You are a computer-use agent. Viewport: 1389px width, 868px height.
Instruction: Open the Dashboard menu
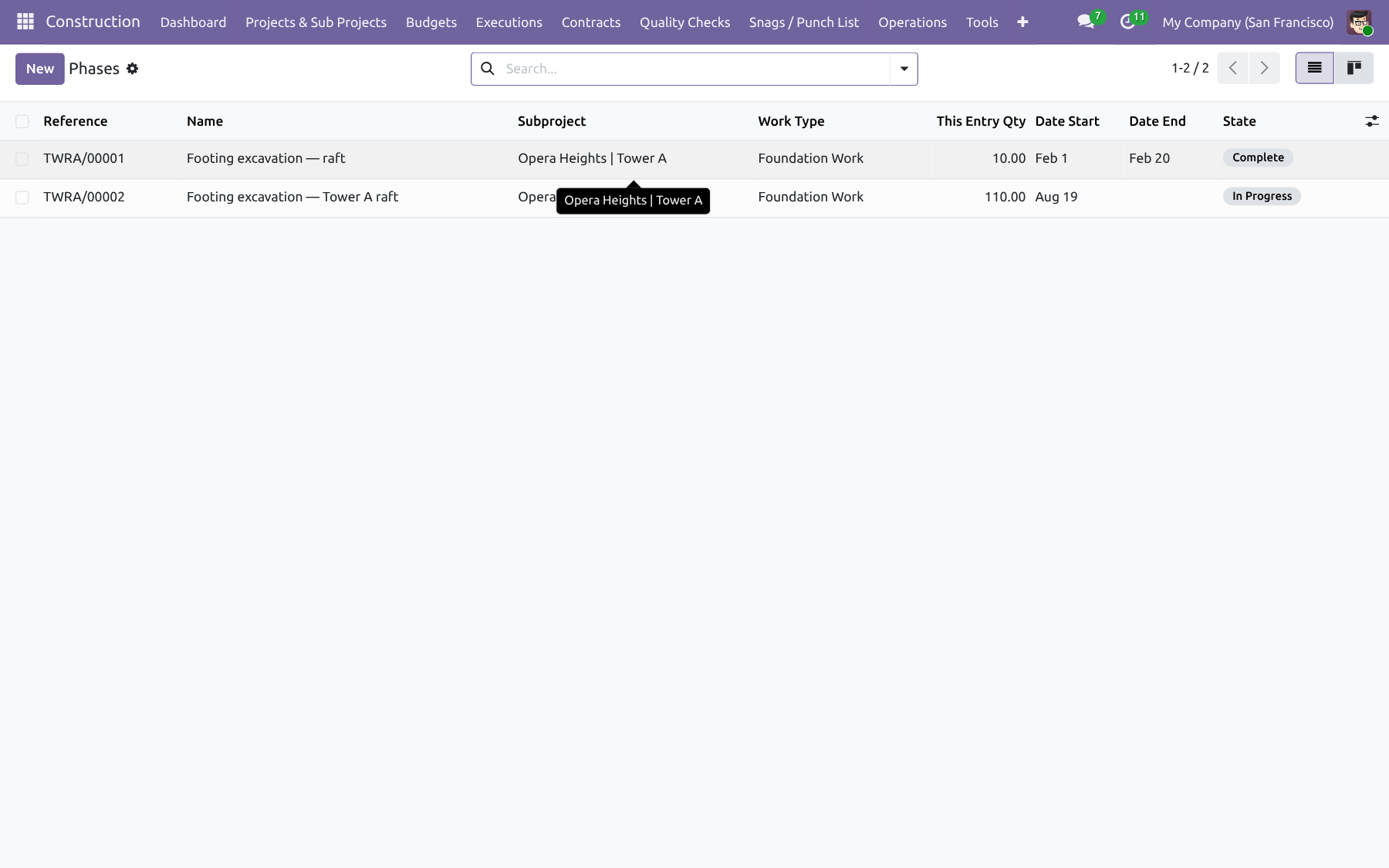tap(193, 22)
